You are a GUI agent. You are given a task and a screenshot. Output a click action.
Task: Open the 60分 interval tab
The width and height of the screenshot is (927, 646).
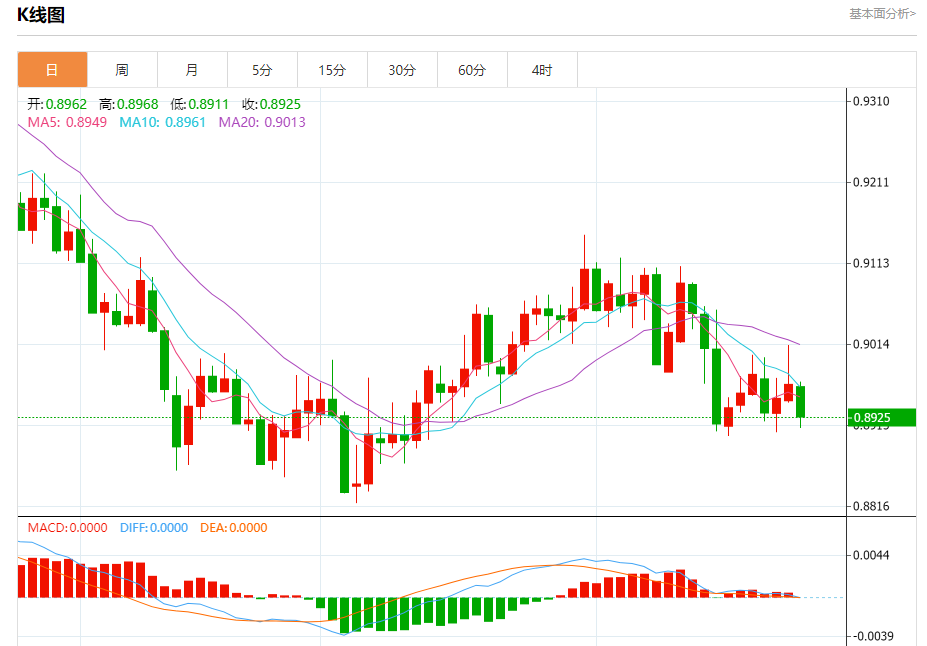click(472, 70)
